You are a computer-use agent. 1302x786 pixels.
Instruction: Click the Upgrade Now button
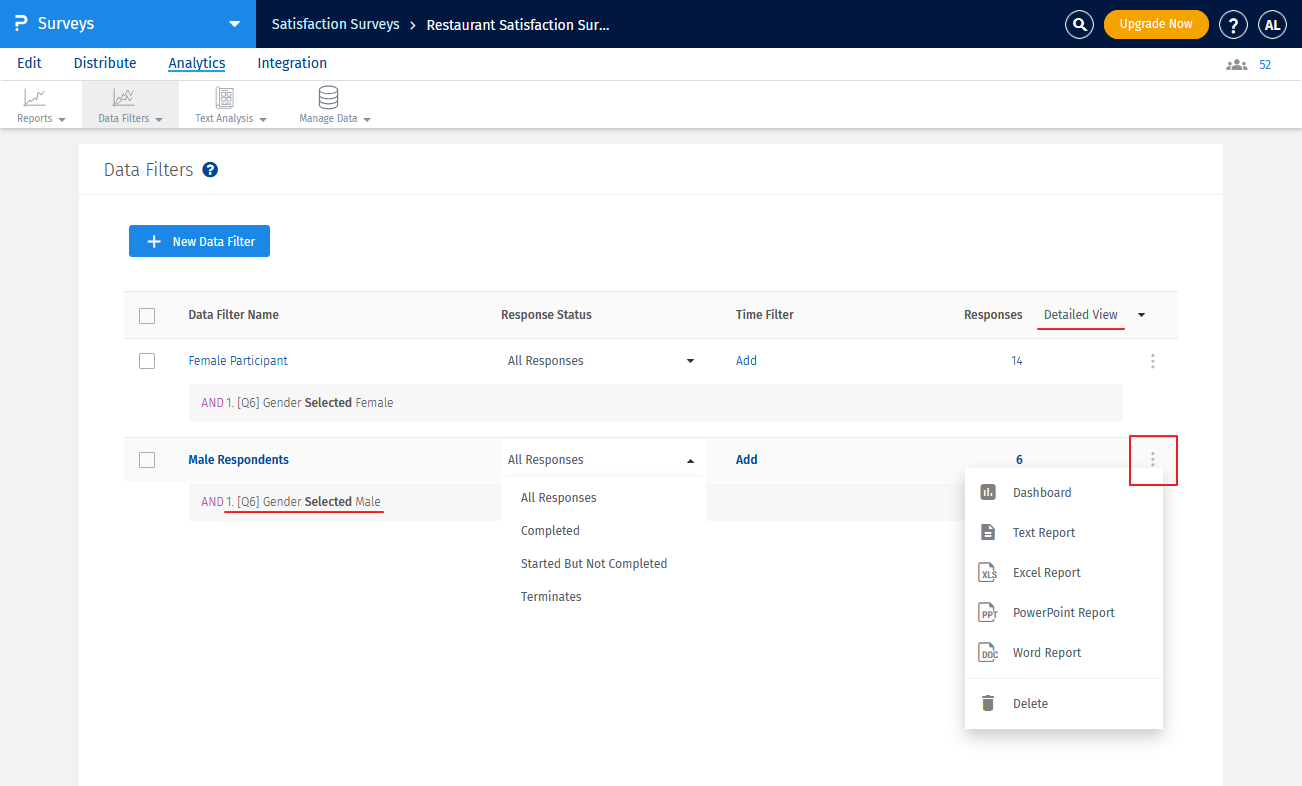pos(1155,24)
